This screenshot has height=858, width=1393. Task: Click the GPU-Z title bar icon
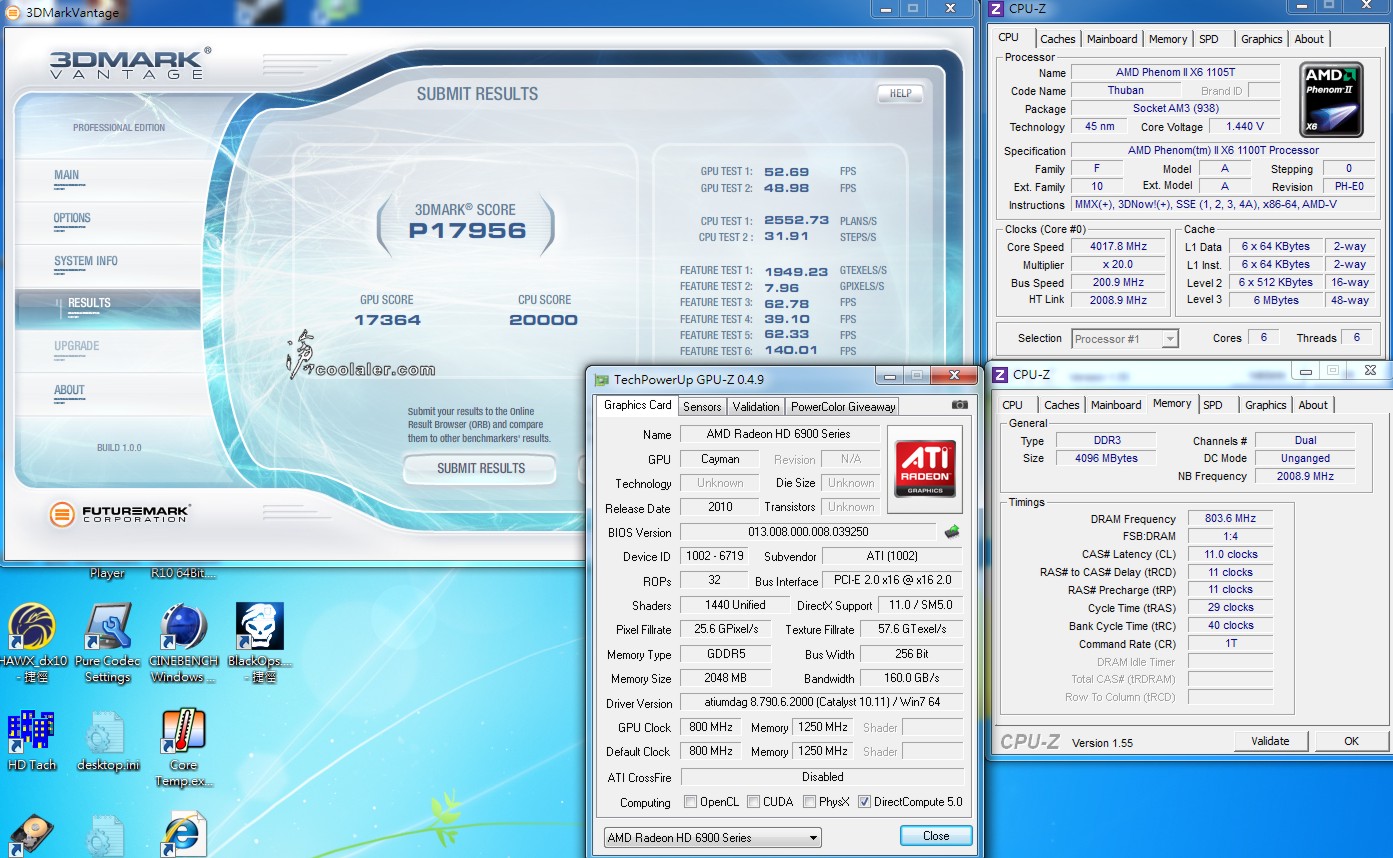click(x=601, y=380)
